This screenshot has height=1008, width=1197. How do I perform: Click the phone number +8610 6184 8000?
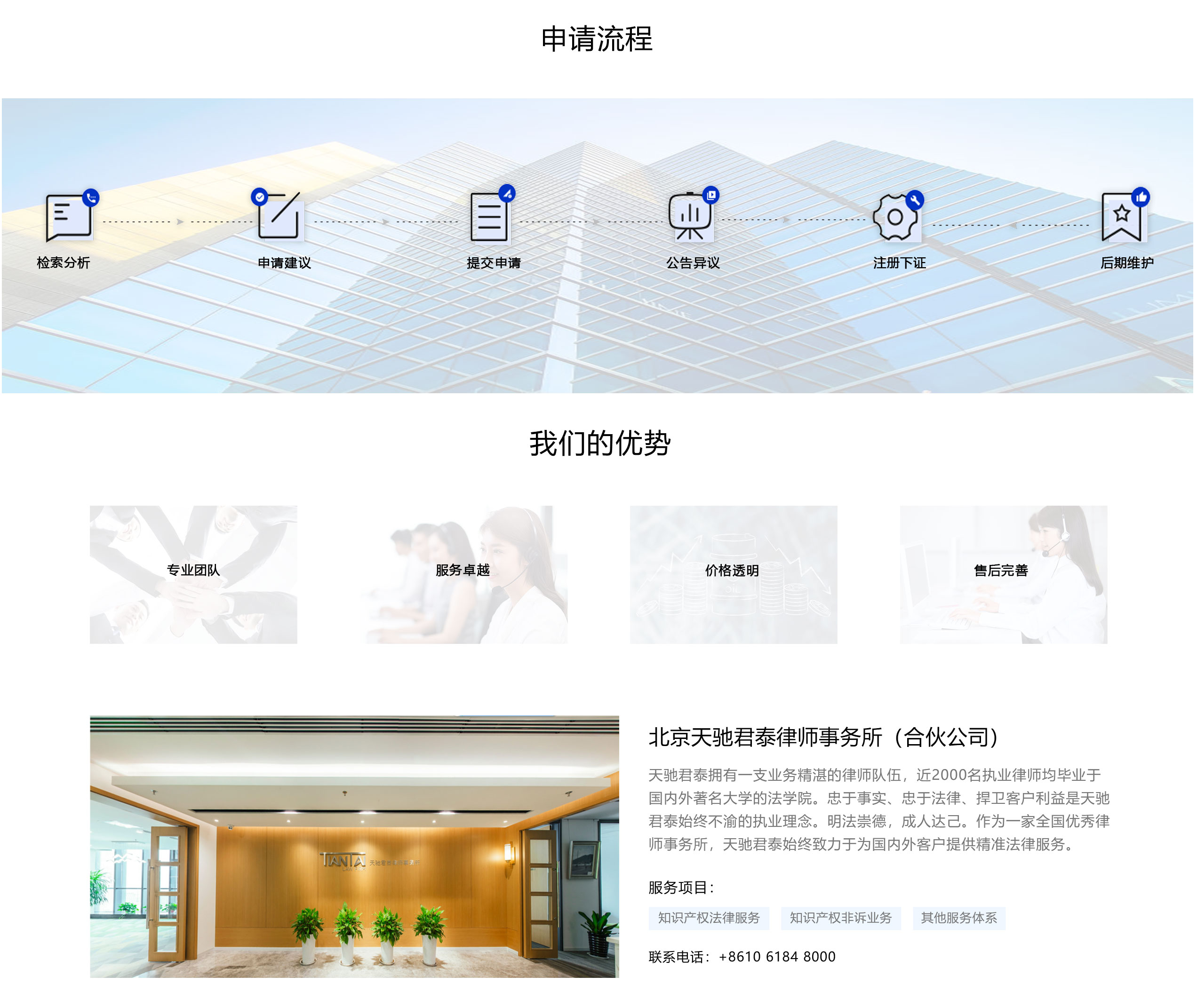point(778,958)
